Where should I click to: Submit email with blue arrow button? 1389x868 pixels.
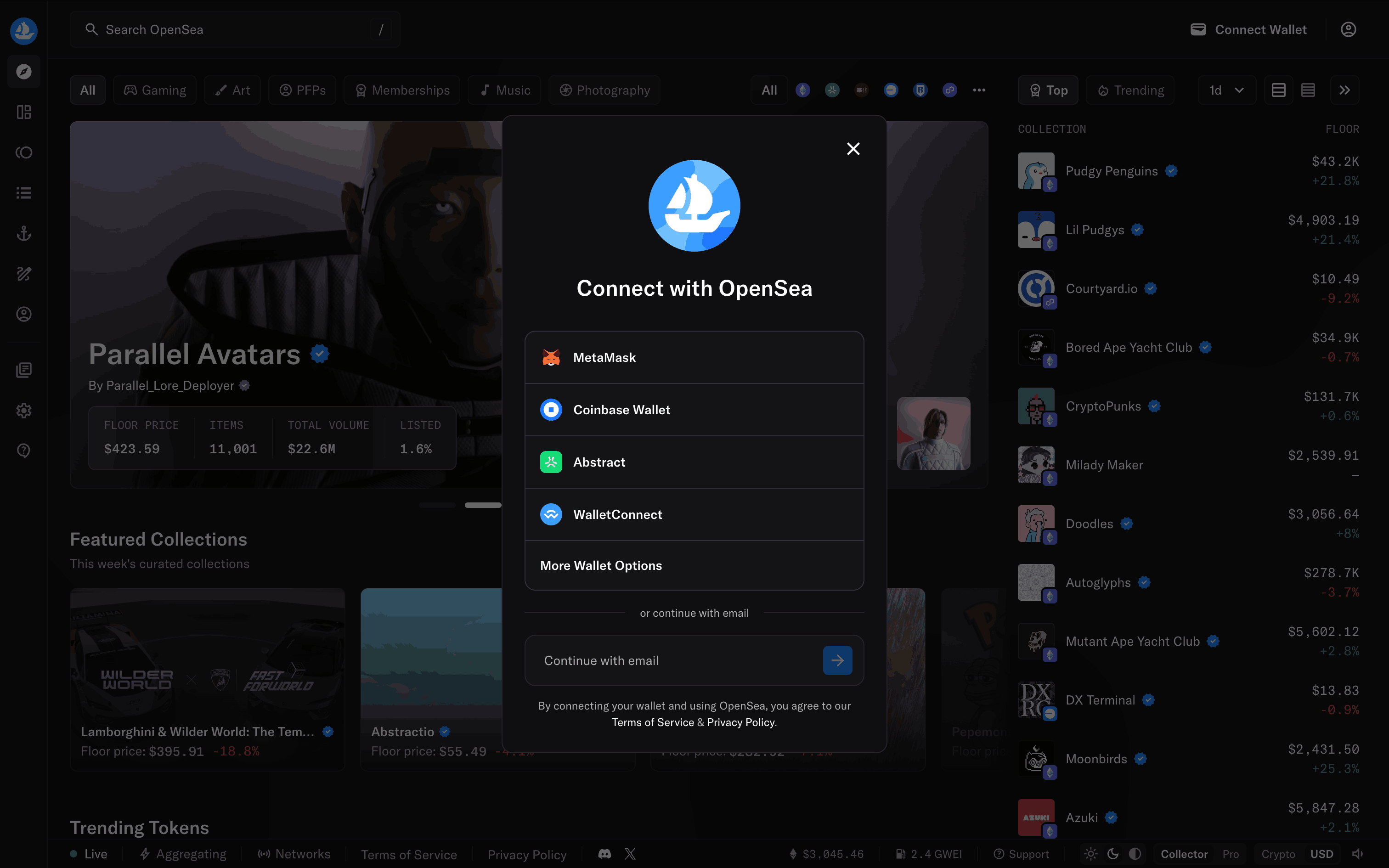[x=837, y=660]
